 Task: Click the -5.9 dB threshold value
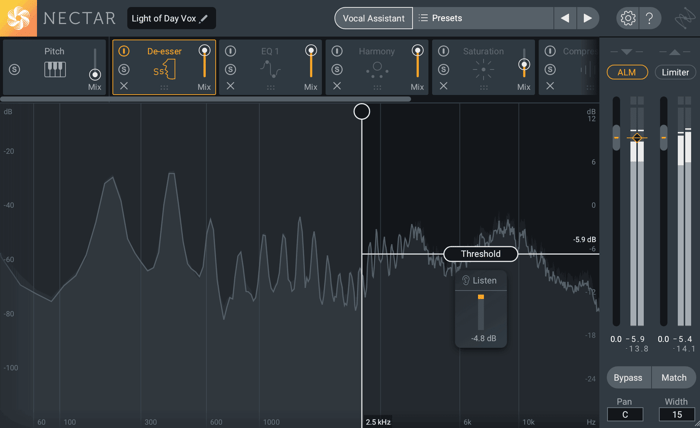(584, 240)
